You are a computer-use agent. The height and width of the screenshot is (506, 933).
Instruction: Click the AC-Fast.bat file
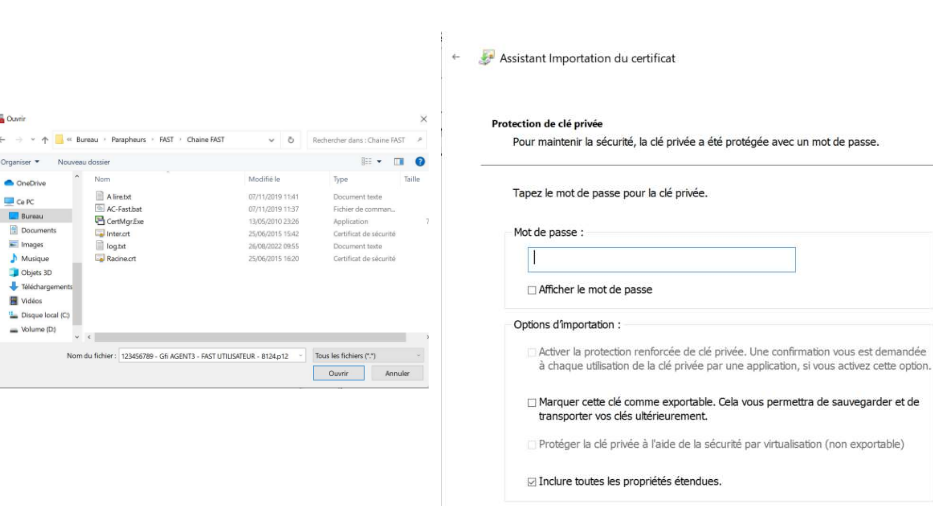124,209
